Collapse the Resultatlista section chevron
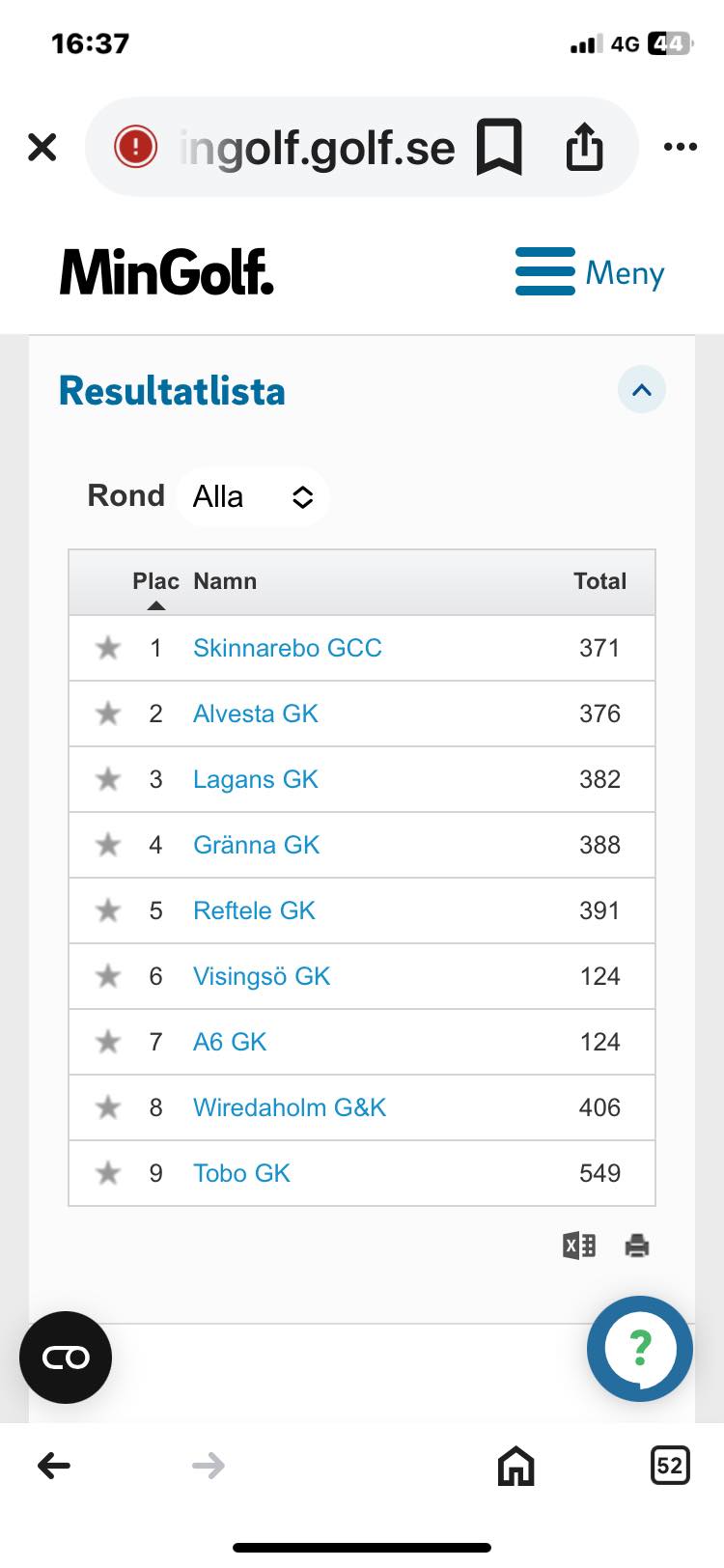Viewport: 724px width, 1568px height. coord(642,390)
